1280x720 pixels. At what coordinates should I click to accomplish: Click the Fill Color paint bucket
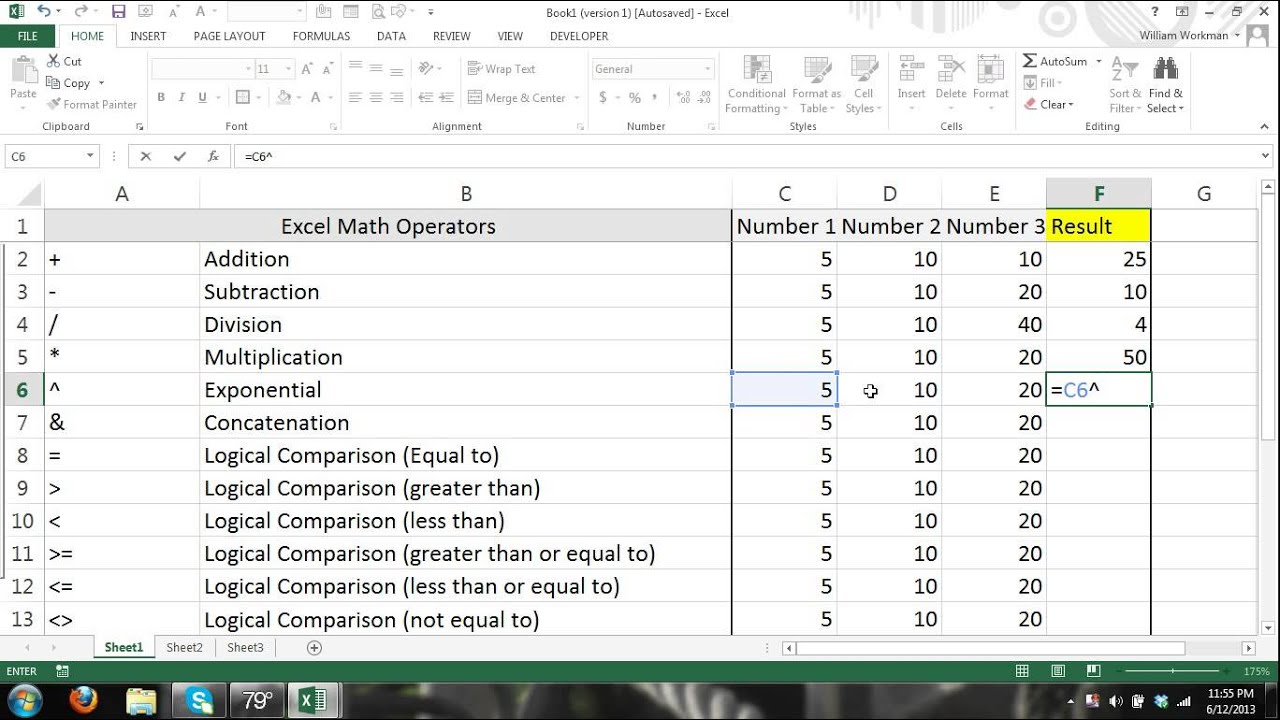click(x=284, y=98)
